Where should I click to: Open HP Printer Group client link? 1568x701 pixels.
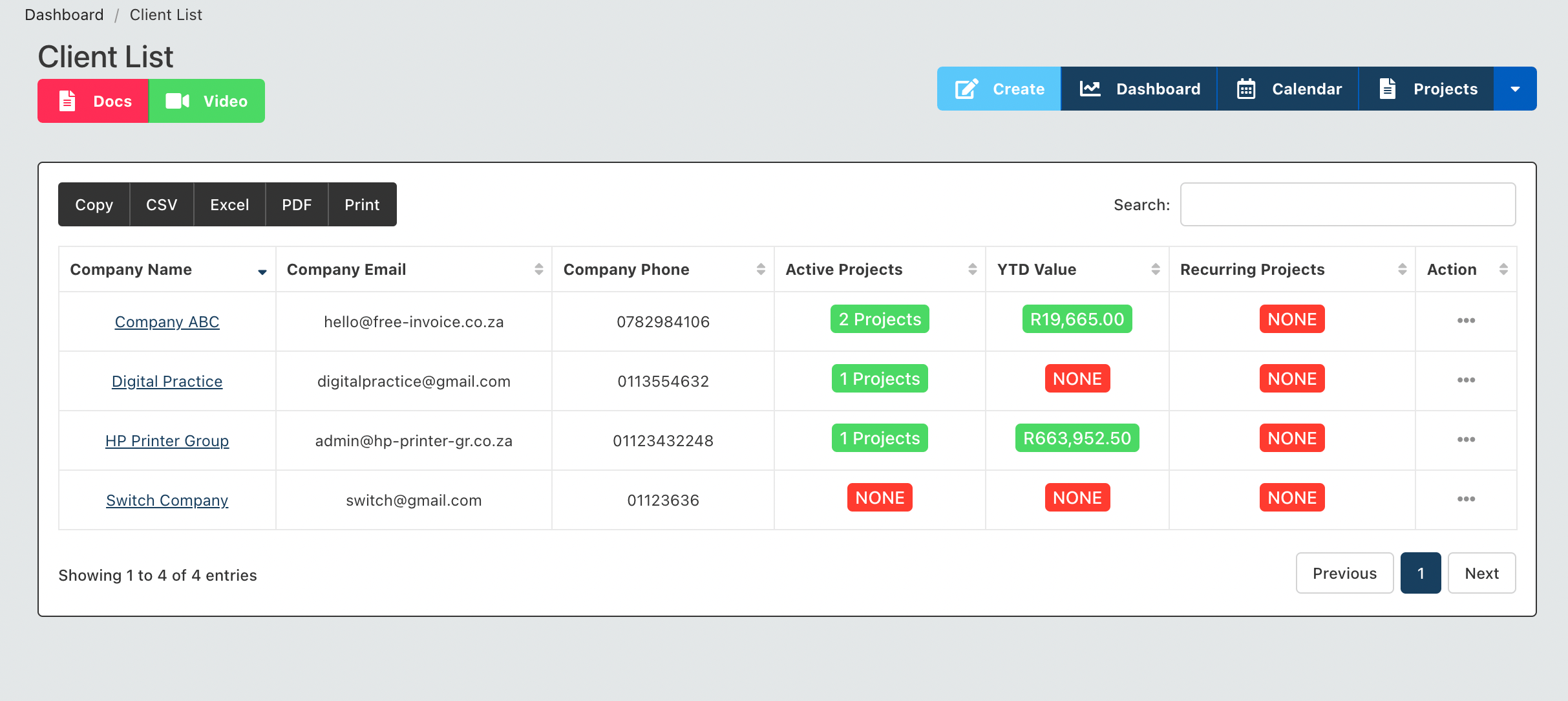167,440
